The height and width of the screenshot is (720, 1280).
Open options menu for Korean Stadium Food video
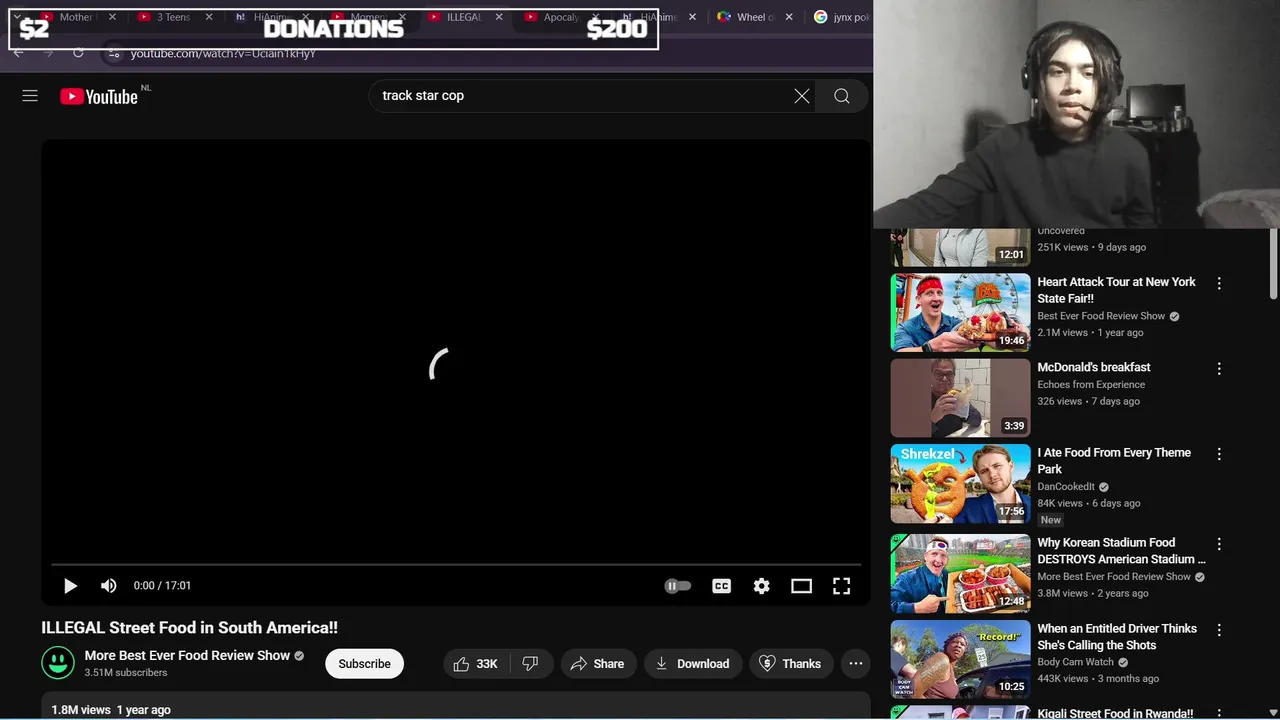pos(1219,544)
